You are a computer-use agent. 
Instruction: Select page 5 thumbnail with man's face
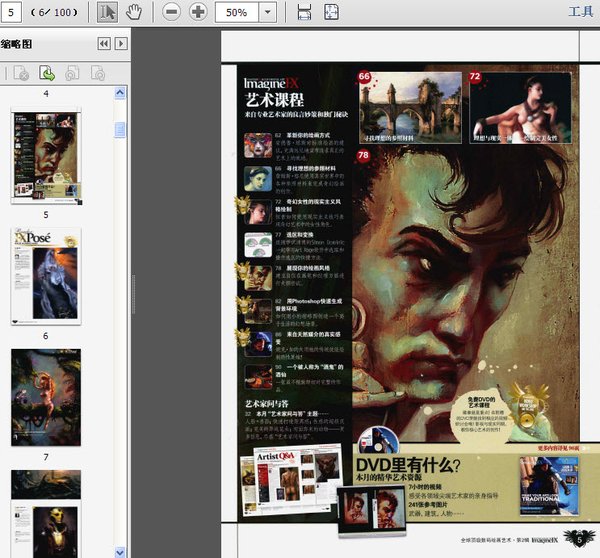pos(46,157)
